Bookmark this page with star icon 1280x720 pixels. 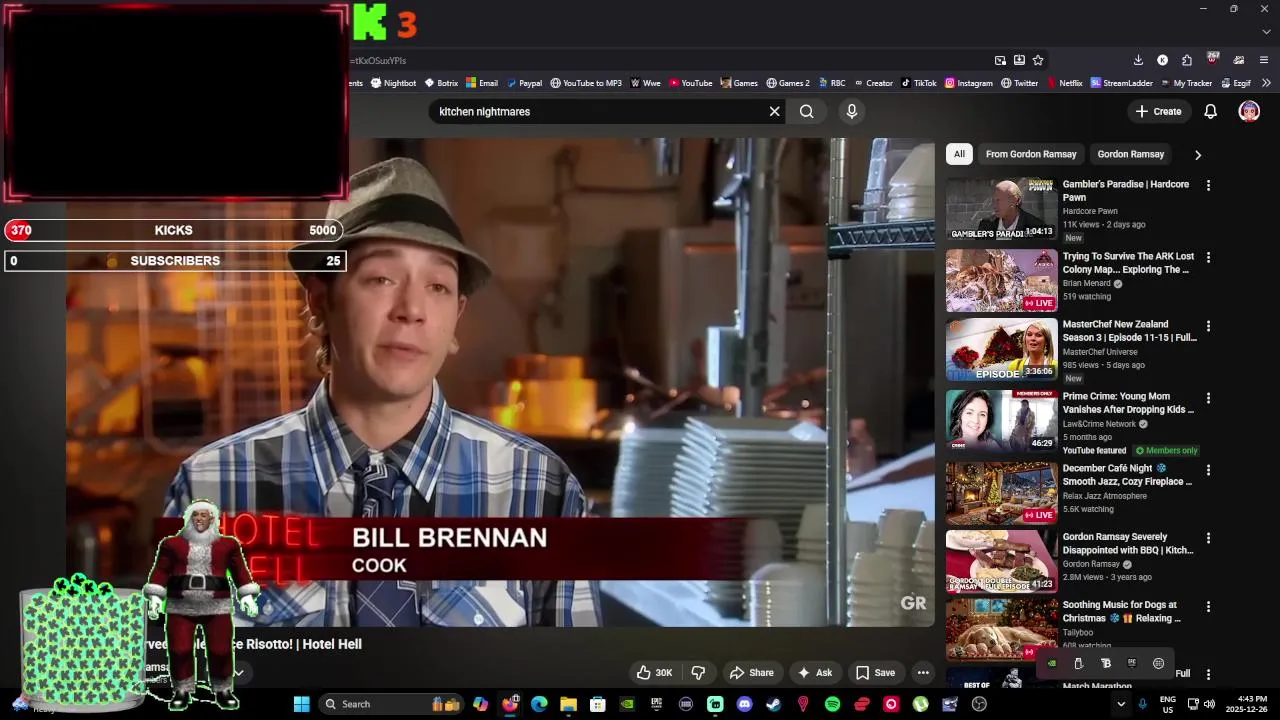(x=1038, y=60)
